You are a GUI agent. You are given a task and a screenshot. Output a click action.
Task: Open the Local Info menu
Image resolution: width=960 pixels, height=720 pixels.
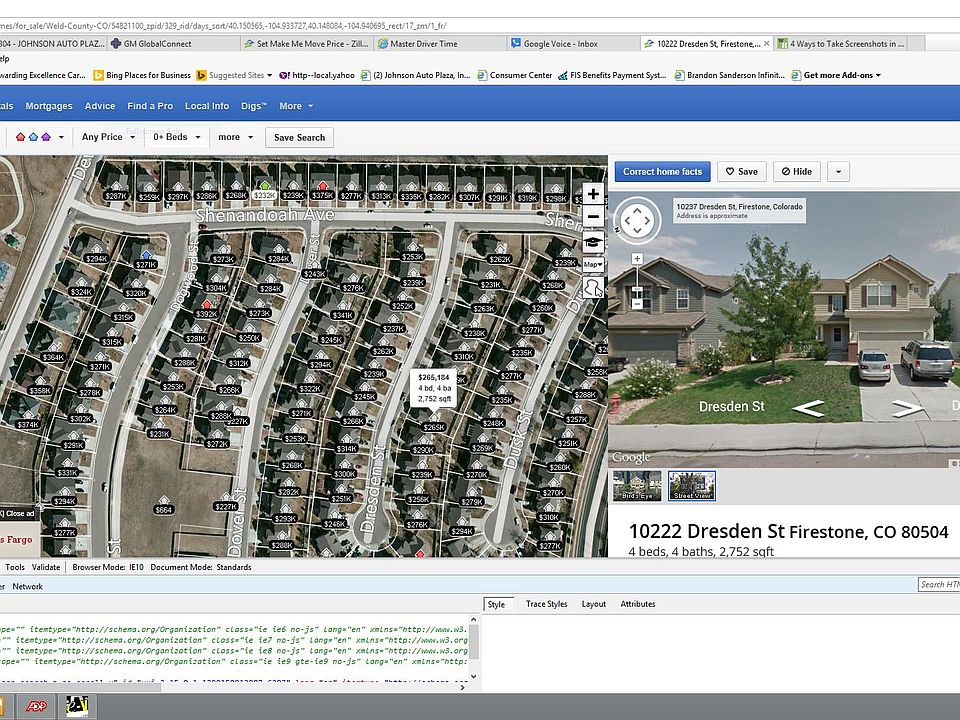click(207, 106)
